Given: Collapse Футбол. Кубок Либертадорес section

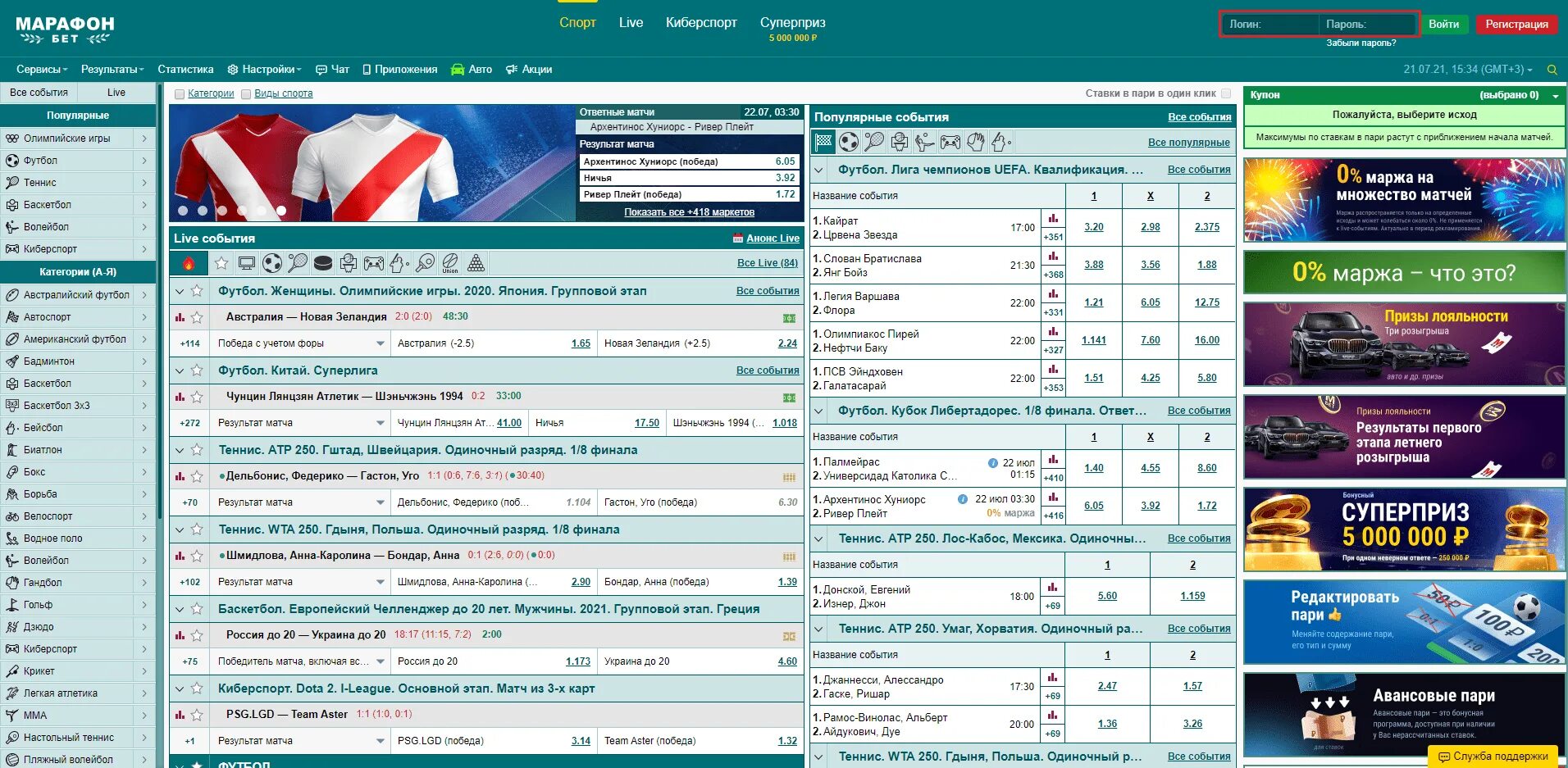Looking at the screenshot, I should (818, 411).
